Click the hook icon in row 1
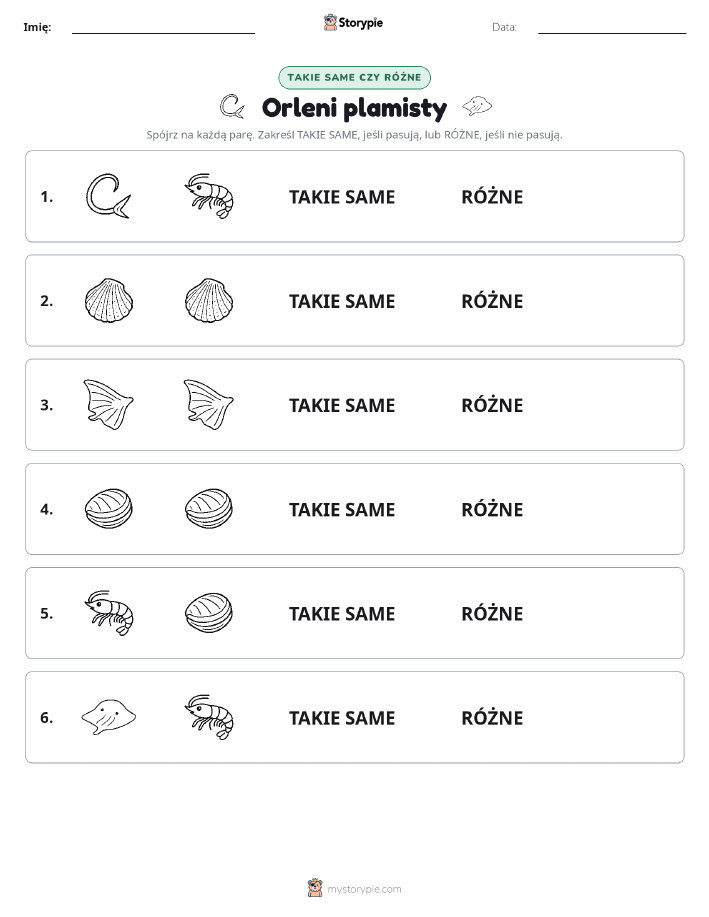Screen dimensions: 709x917 [x=109, y=196]
